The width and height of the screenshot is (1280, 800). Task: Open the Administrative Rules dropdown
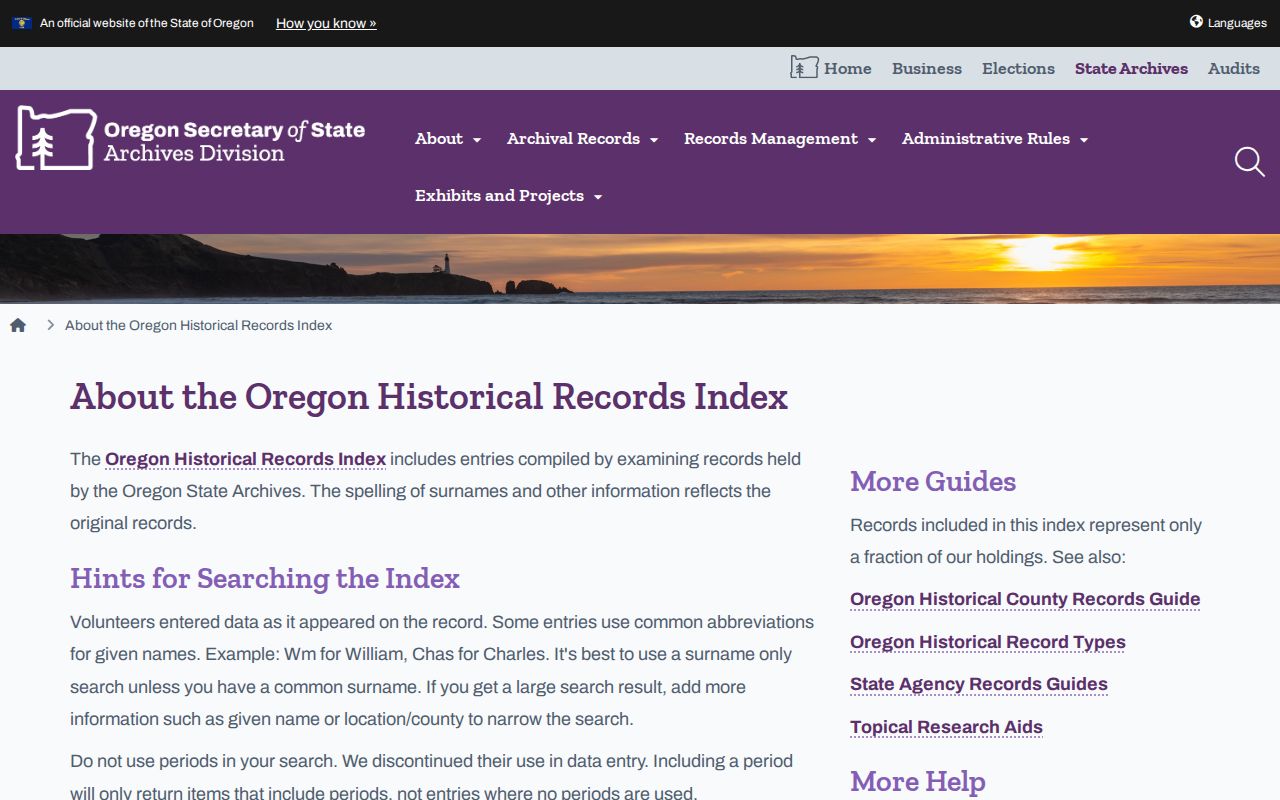tap(995, 139)
